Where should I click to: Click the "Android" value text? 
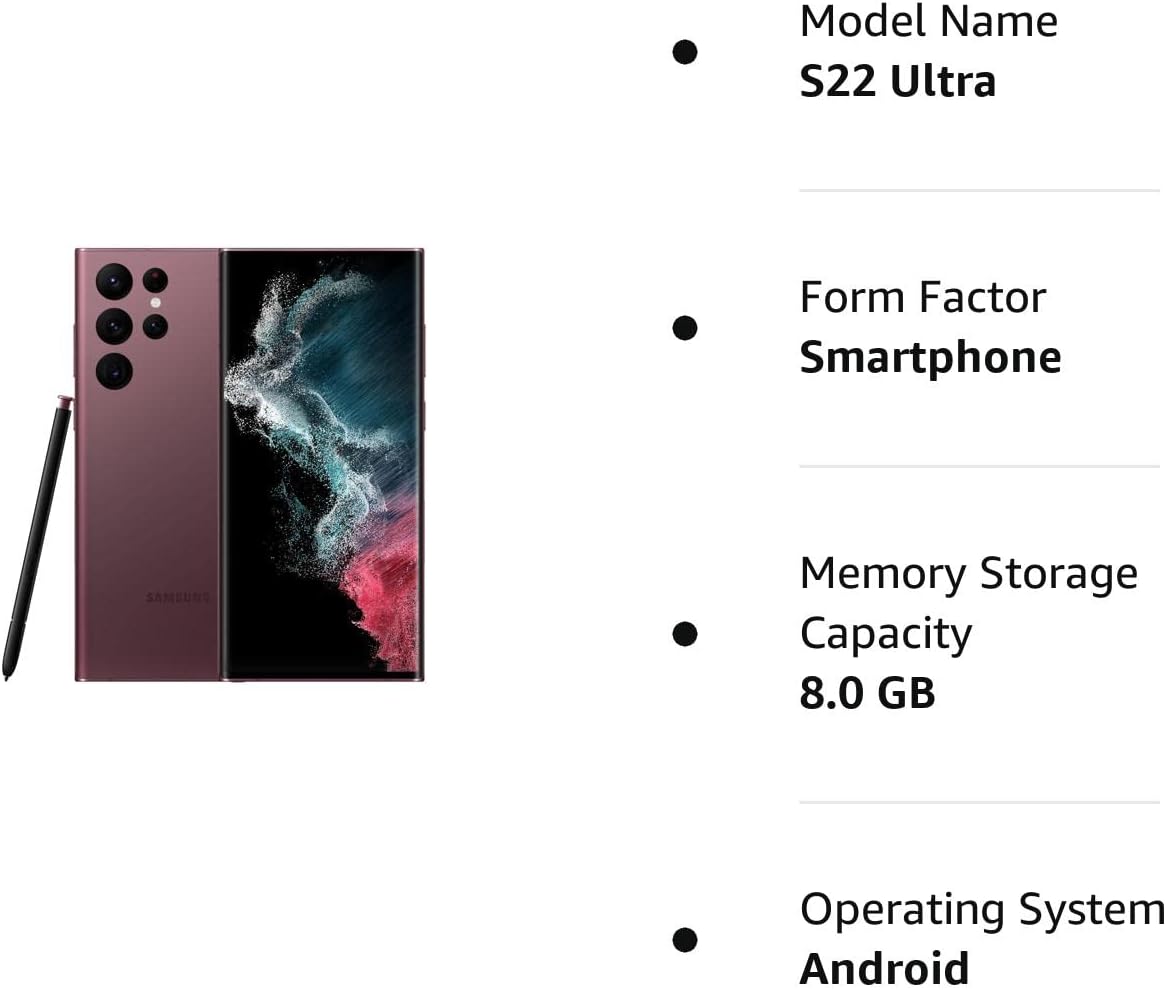coord(884,968)
